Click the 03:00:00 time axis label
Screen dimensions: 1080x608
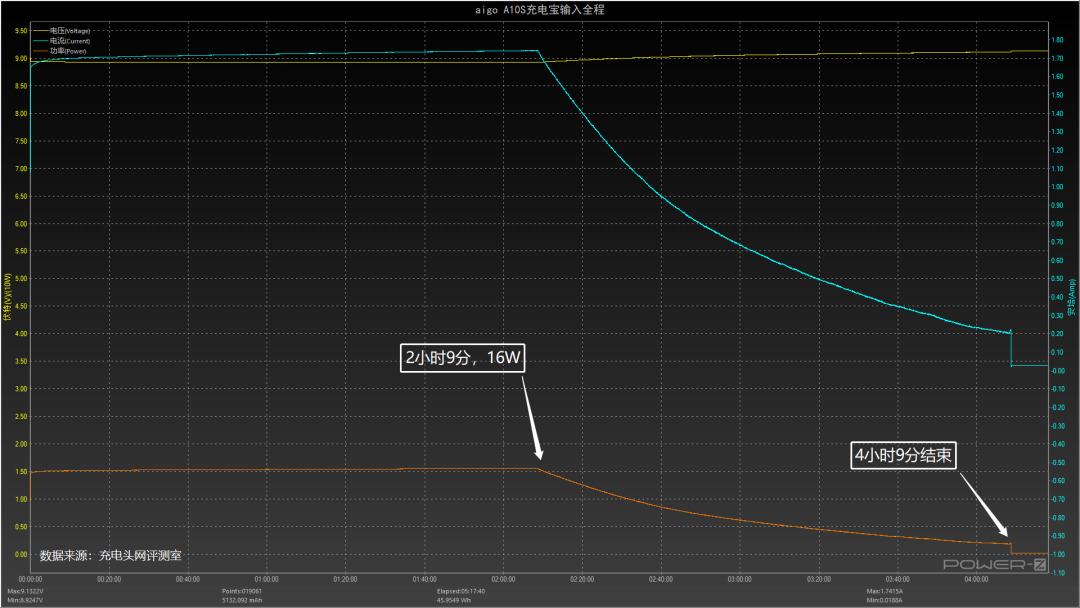pos(740,580)
